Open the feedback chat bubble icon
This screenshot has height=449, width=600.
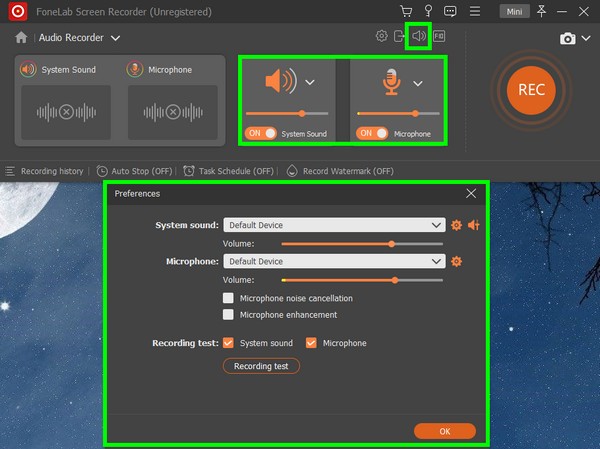click(450, 11)
